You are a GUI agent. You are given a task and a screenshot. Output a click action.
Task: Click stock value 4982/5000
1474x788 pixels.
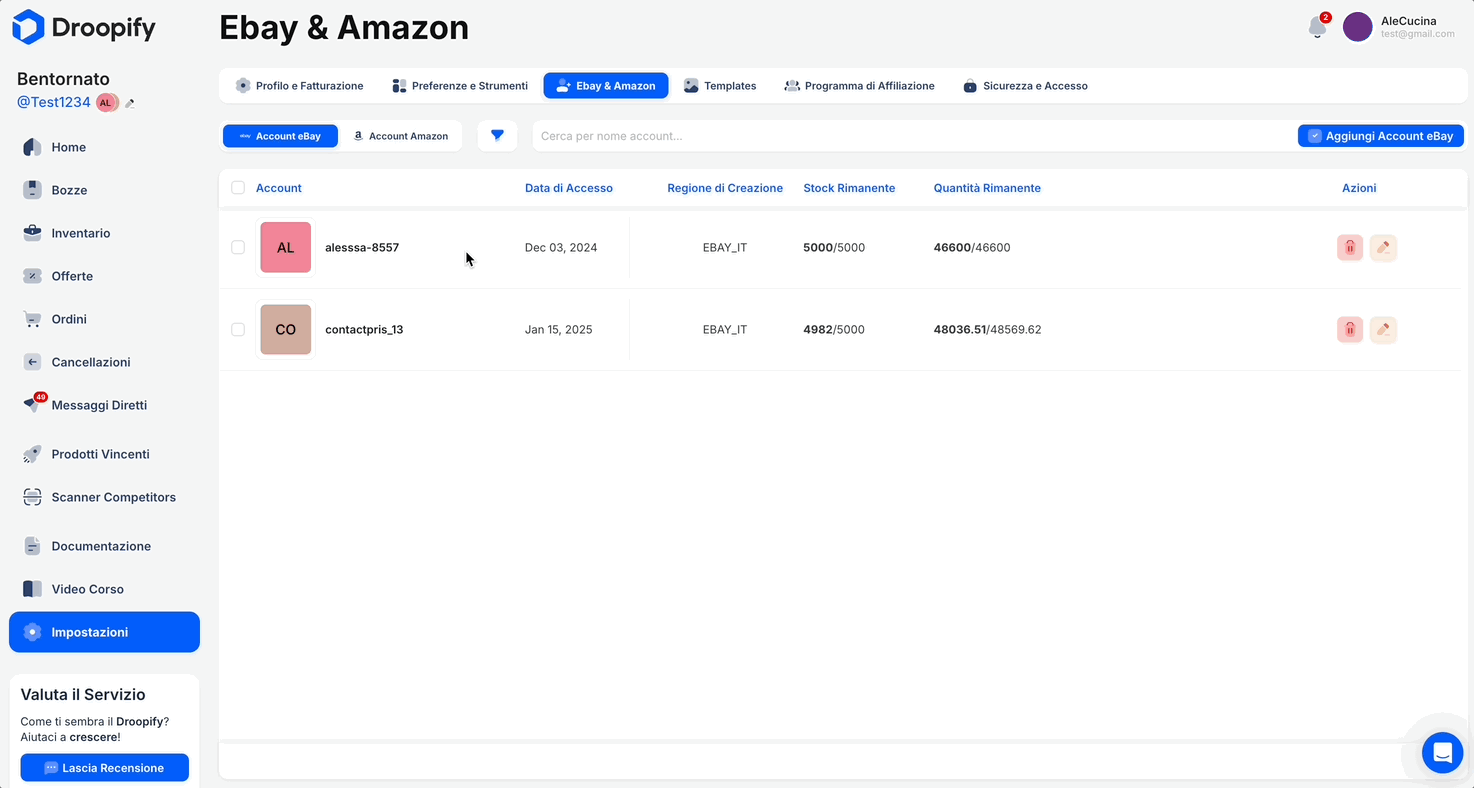[x=834, y=329]
